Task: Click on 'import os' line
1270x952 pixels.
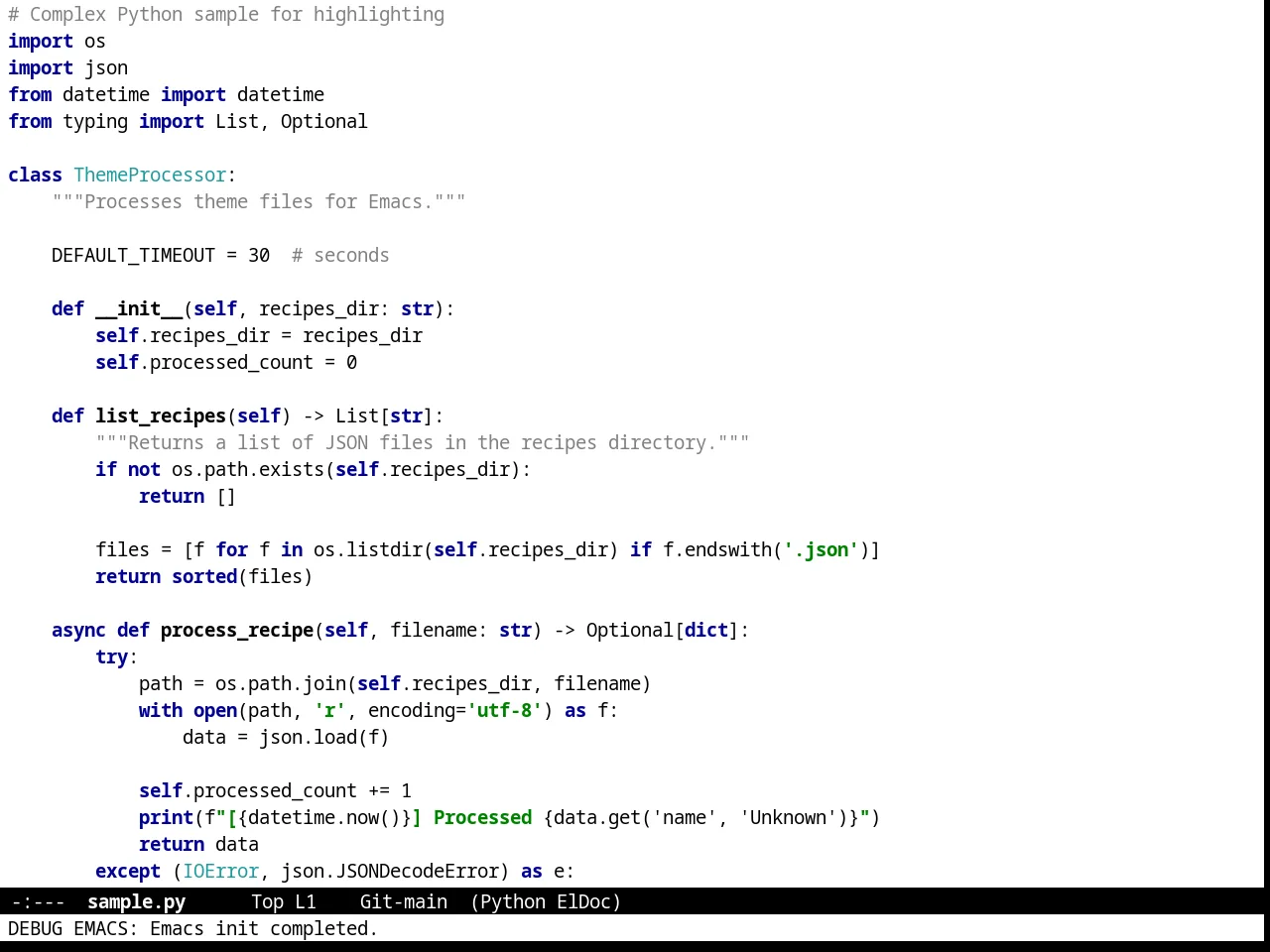Action: coord(57,41)
